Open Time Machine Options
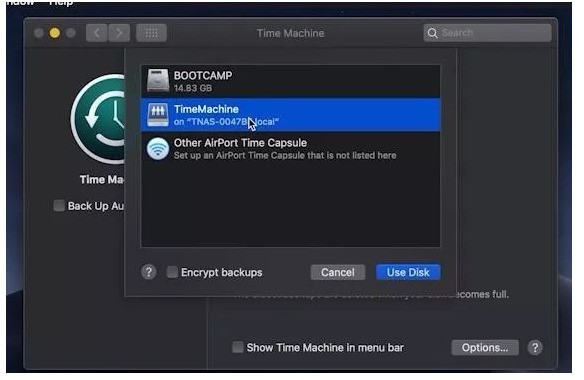Viewport: 584px width, 380px height. coord(485,348)
